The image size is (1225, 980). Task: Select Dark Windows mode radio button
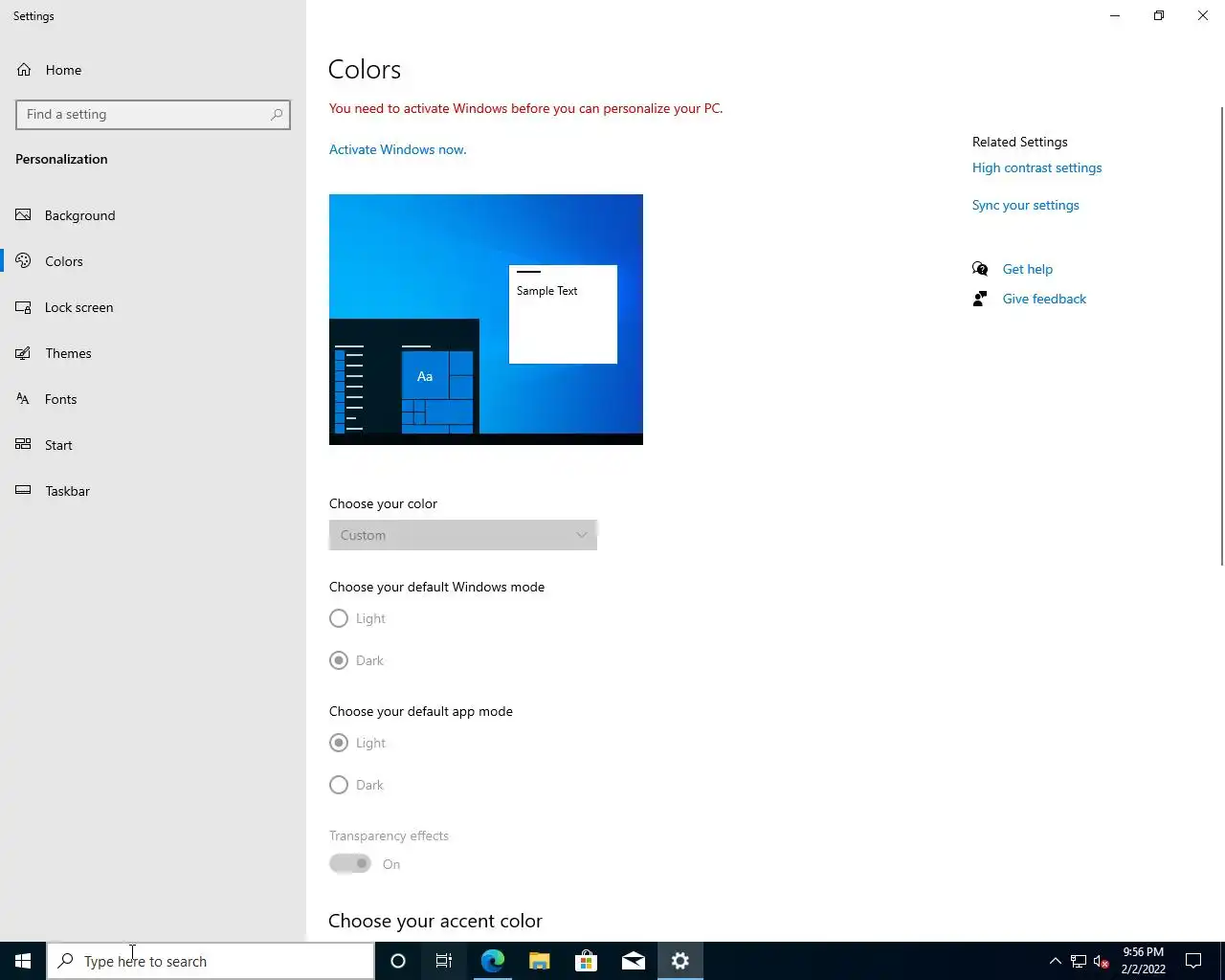point(339,660)
